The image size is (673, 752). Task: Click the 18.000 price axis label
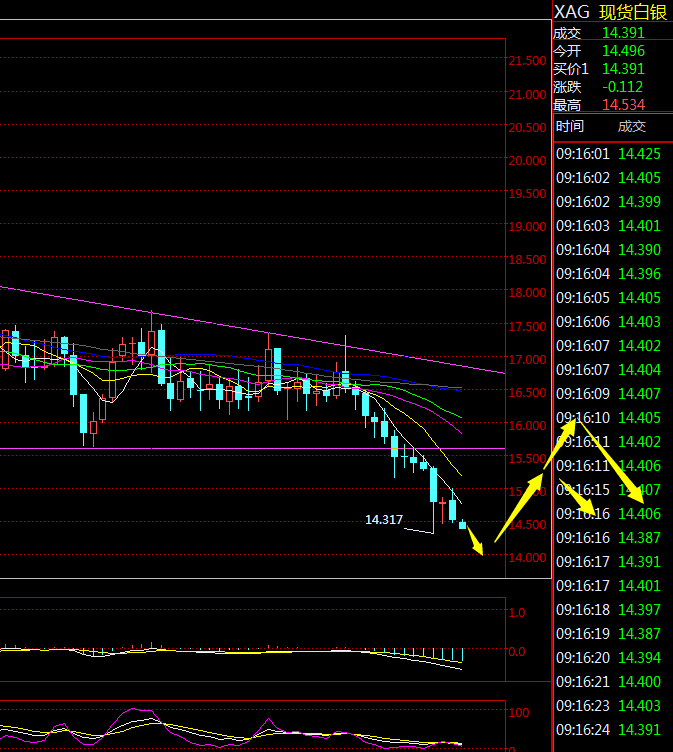click(x=527, y=293)
